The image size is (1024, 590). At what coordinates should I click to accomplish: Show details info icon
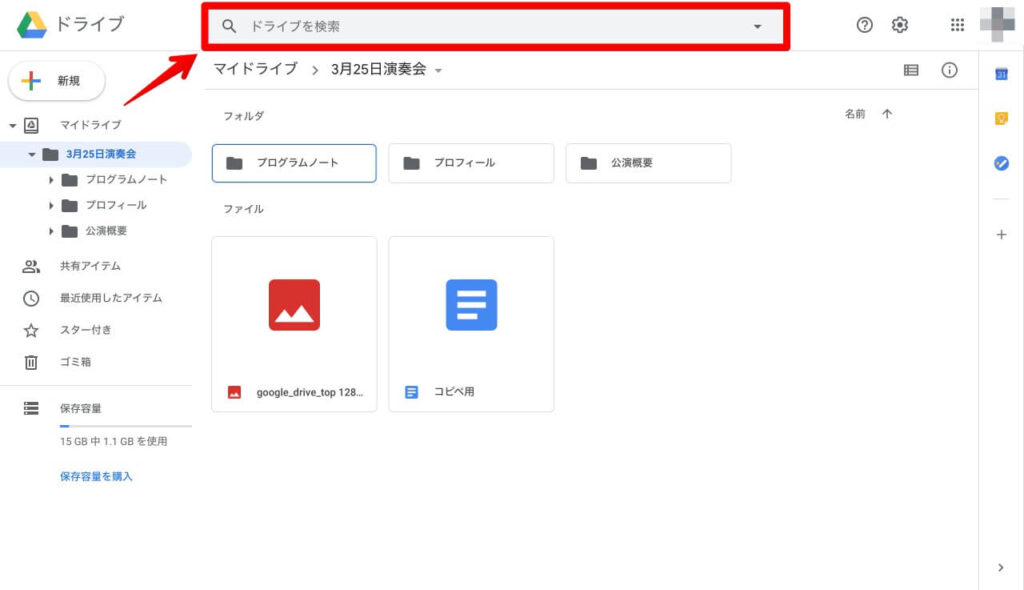950,70
